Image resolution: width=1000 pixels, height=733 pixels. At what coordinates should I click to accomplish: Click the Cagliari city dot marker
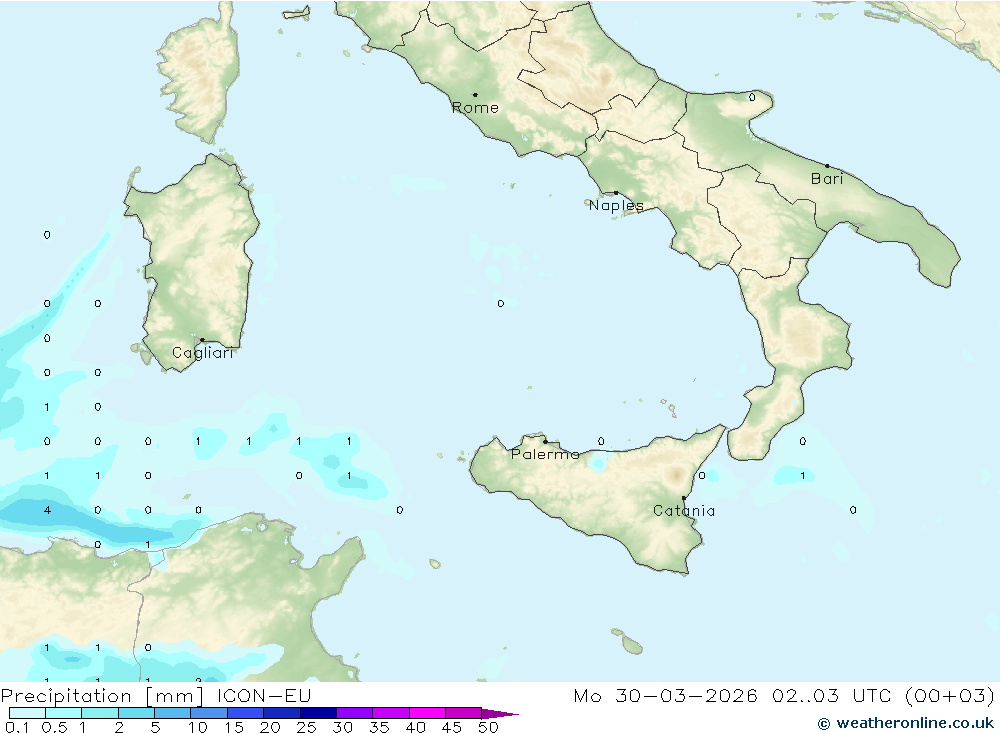(202, 340)
